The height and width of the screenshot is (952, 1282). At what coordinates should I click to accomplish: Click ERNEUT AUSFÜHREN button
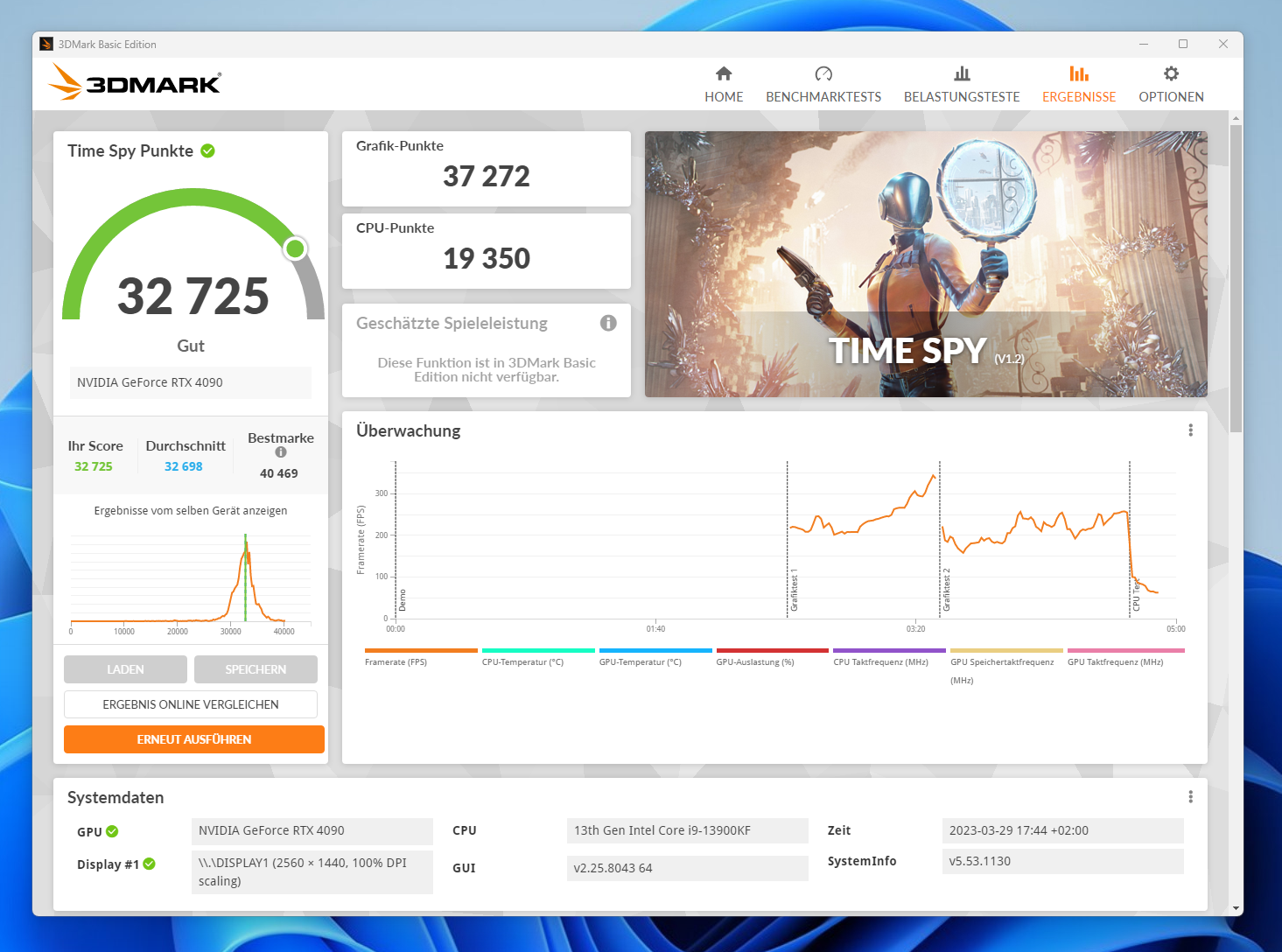tap(194, 739)
